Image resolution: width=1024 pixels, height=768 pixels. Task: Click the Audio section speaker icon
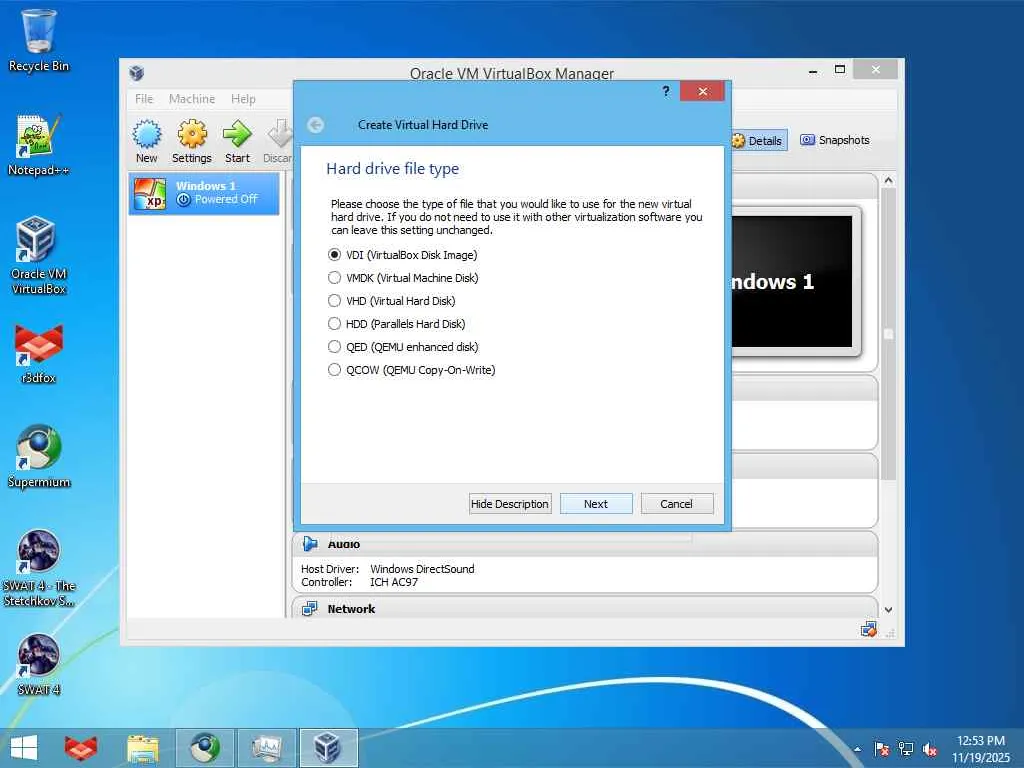[x=310, y=544]
